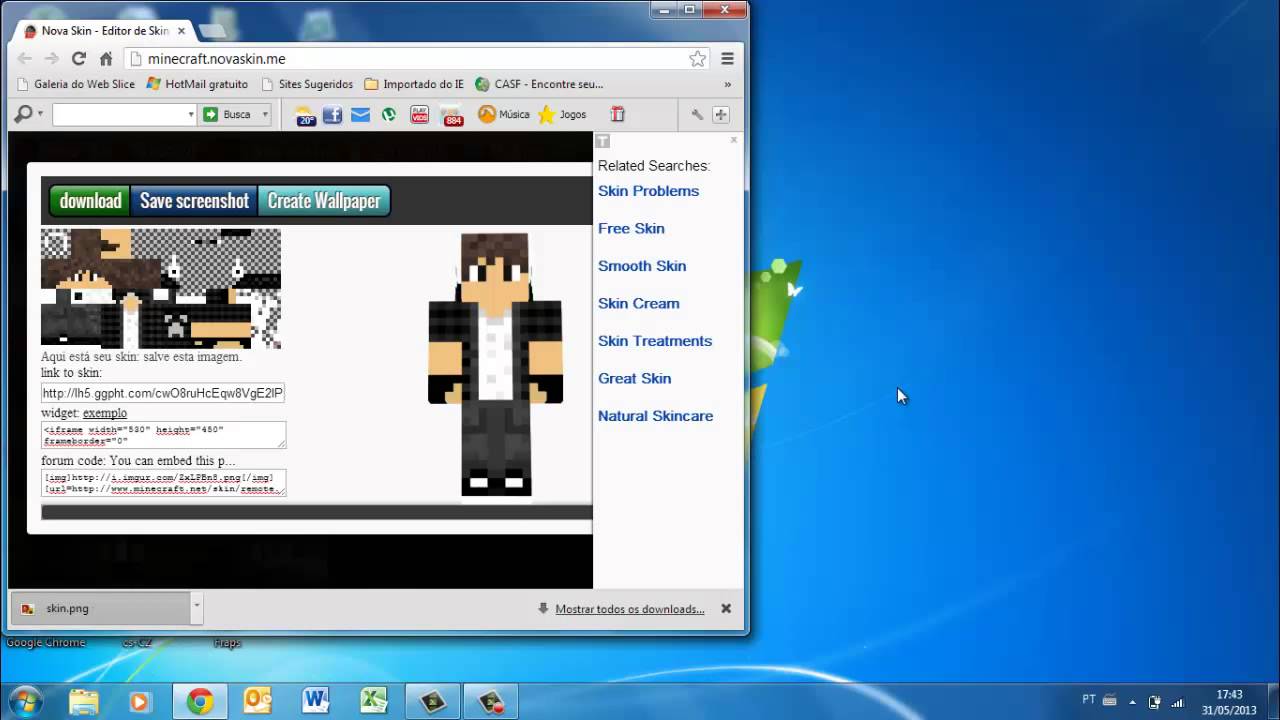Open the Free Skin related search

coord(631,229)
